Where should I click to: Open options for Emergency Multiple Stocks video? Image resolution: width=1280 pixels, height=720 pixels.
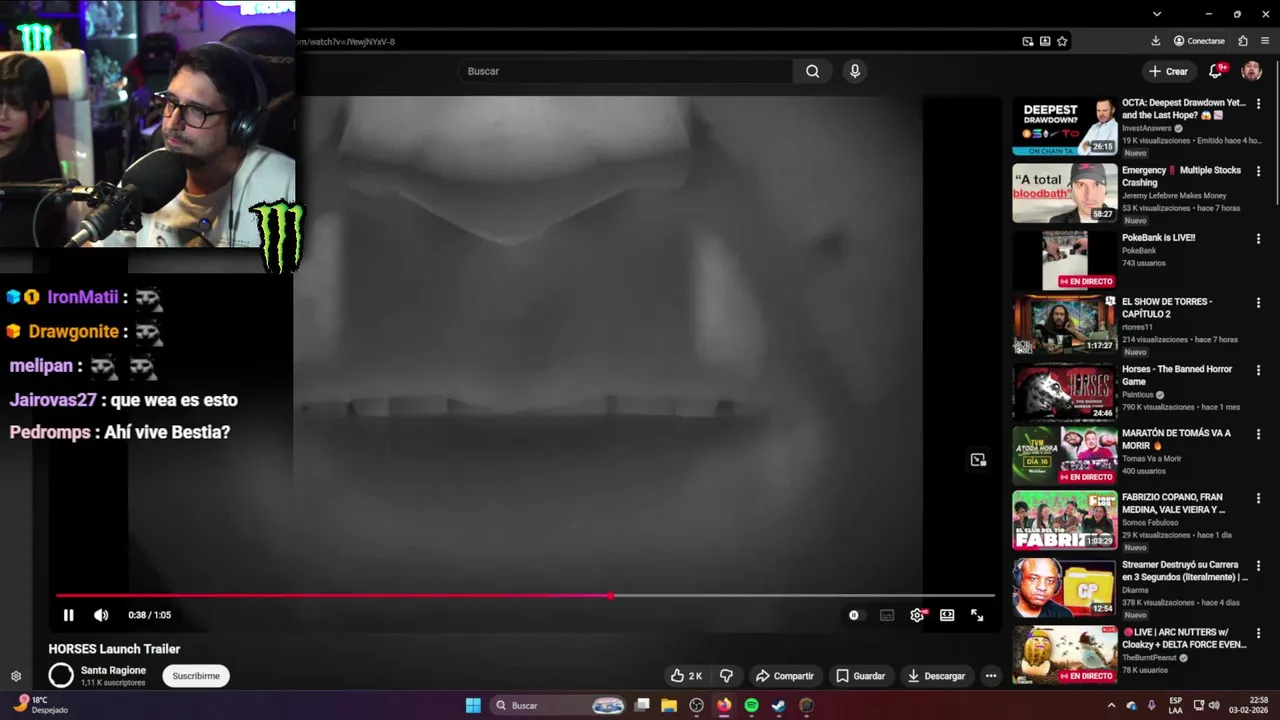click(1259, 171)
